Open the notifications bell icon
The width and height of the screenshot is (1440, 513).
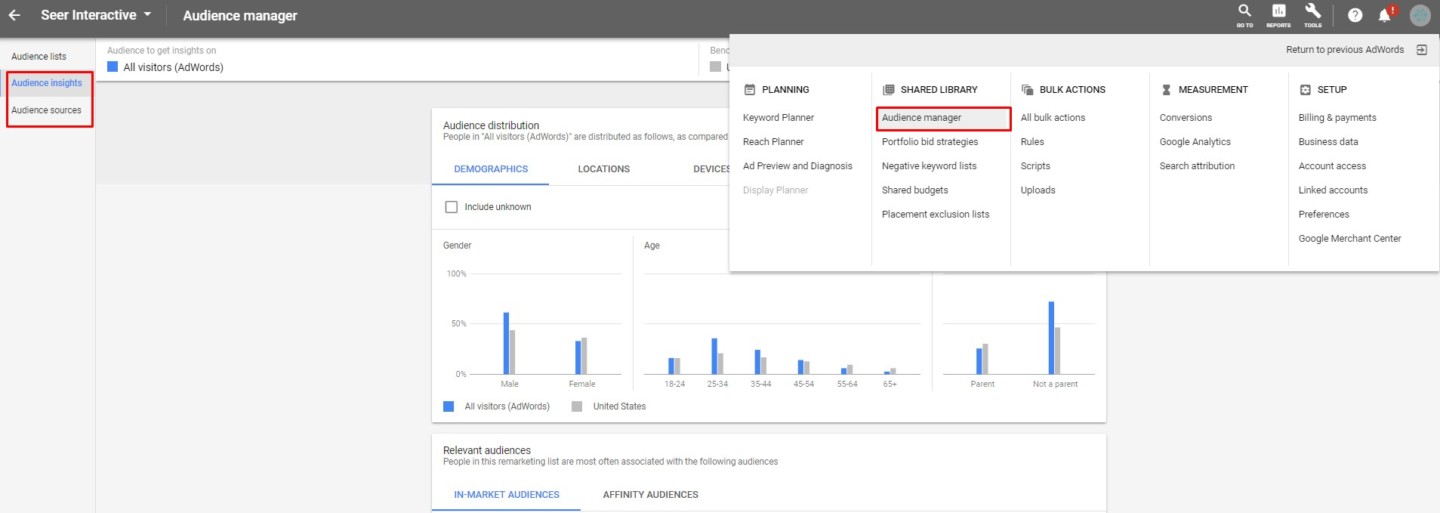click(x=1385, y=16)
